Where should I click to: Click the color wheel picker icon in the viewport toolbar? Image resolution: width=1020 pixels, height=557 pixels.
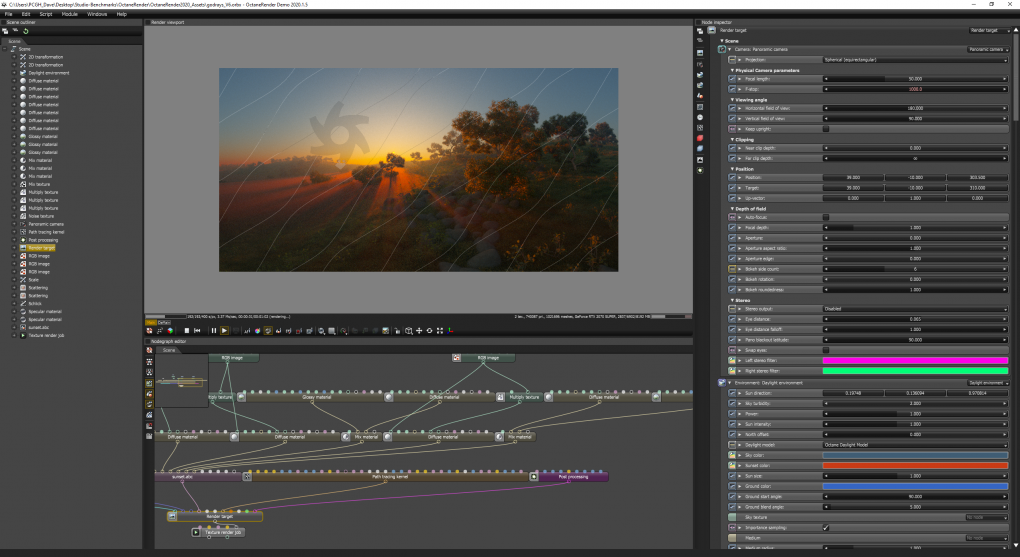(257, 331)
